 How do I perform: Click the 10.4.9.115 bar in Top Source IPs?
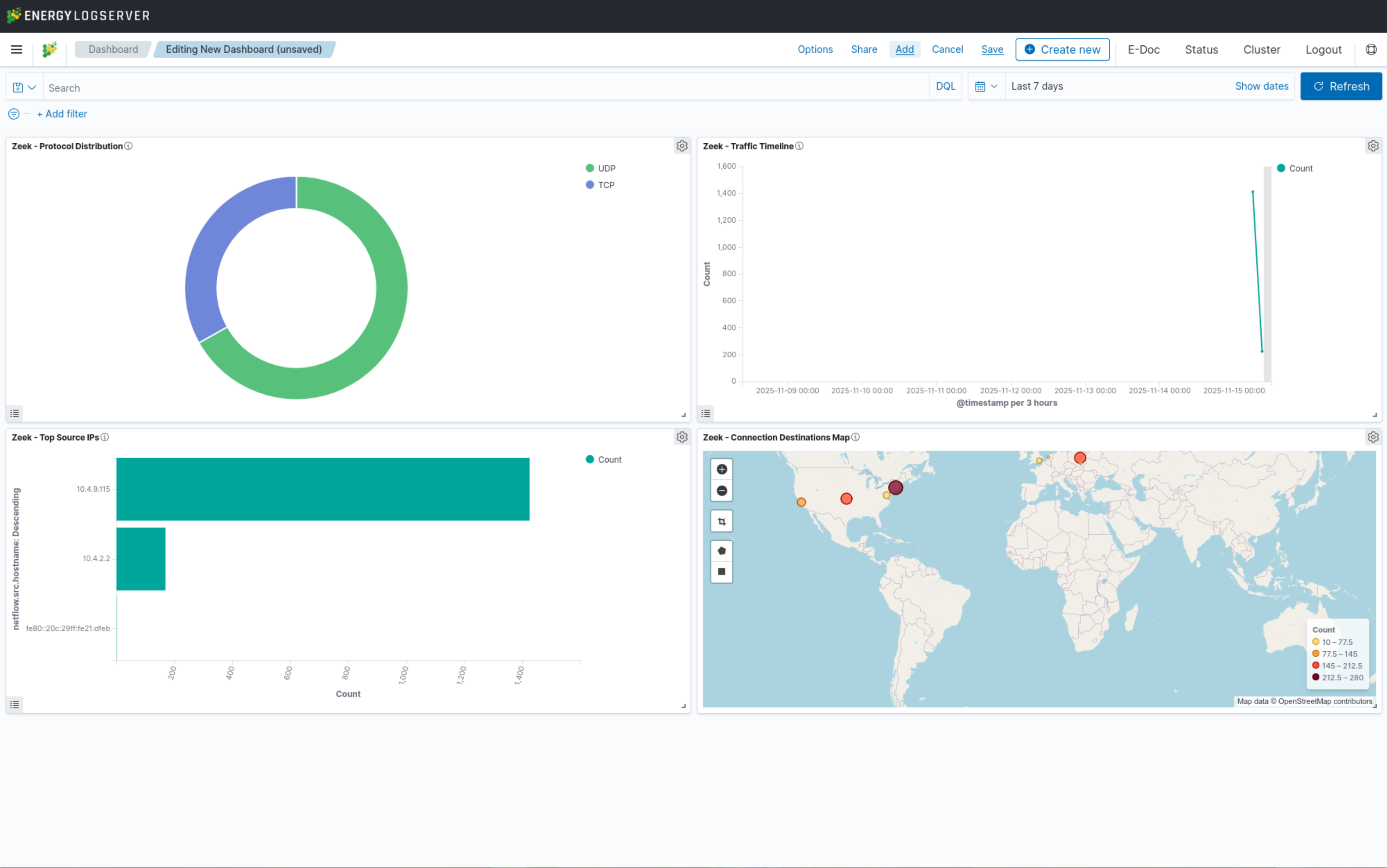[x=323, y=489]
